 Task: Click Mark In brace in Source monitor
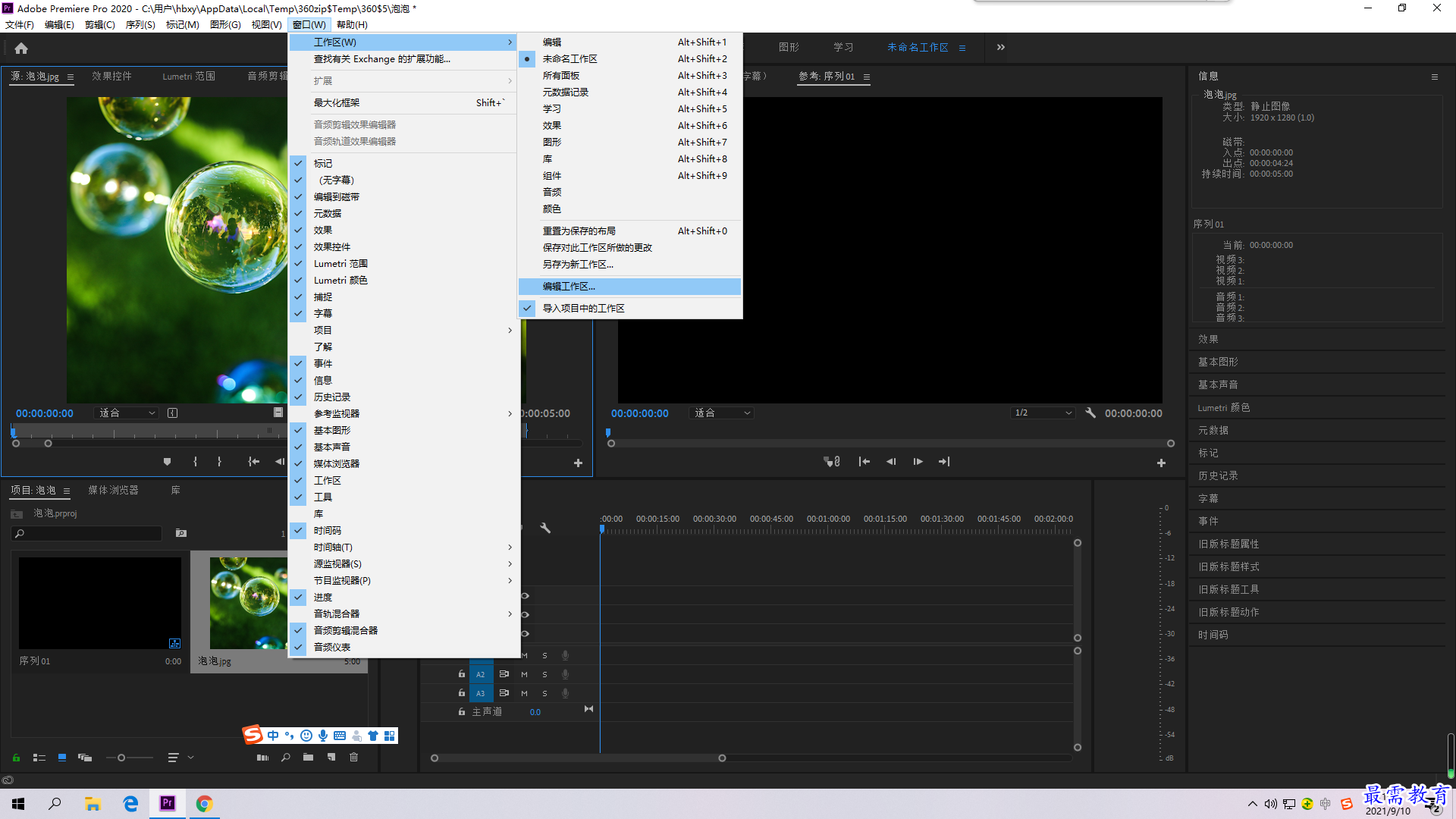[195, 461]
